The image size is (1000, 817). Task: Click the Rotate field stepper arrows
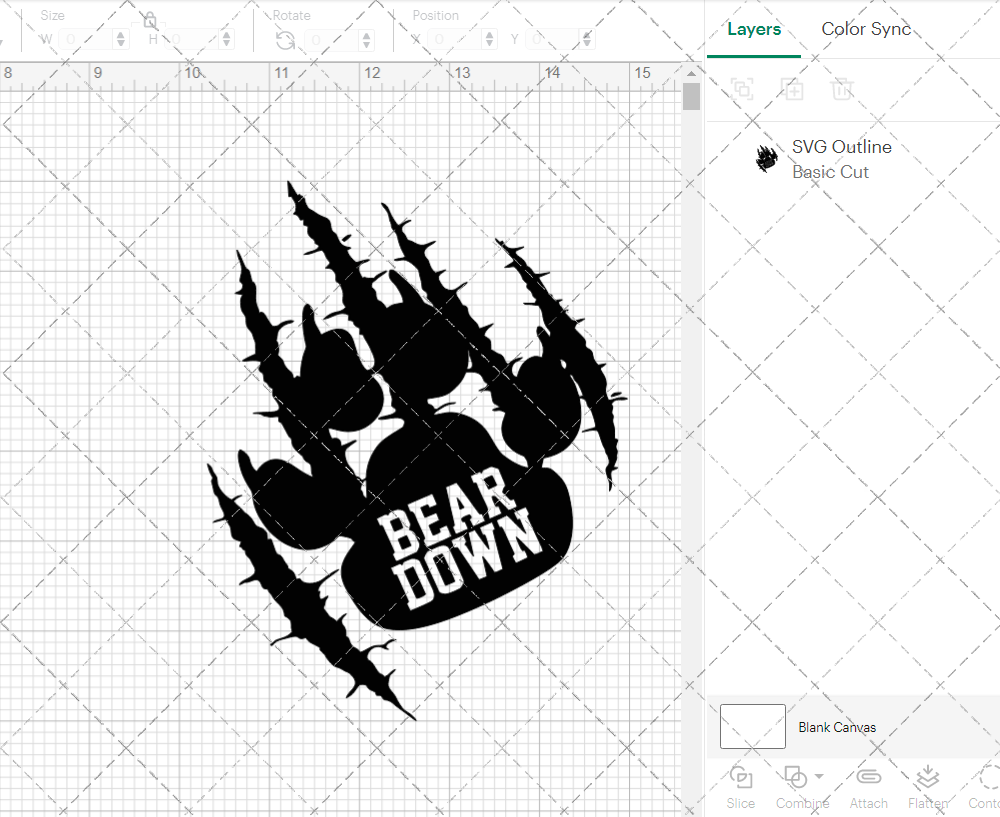tap(366, 40)
